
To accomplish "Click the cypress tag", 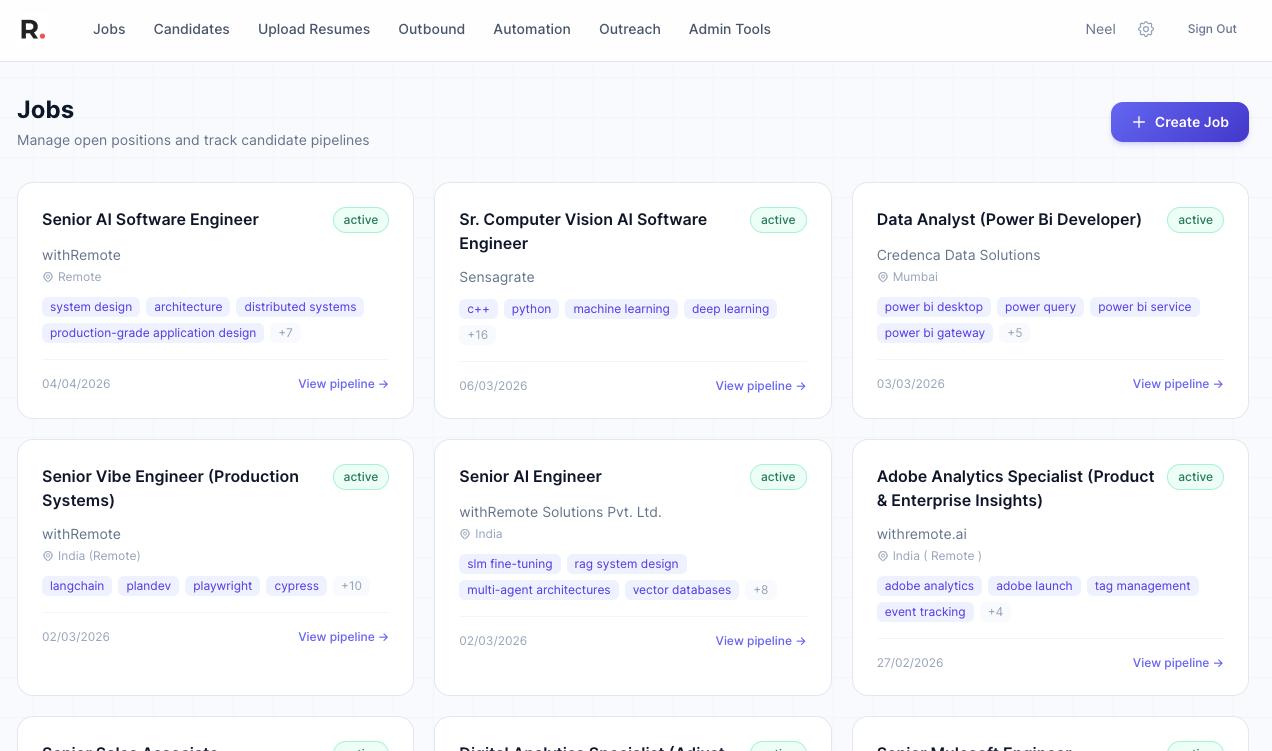I will click(297, 586).
